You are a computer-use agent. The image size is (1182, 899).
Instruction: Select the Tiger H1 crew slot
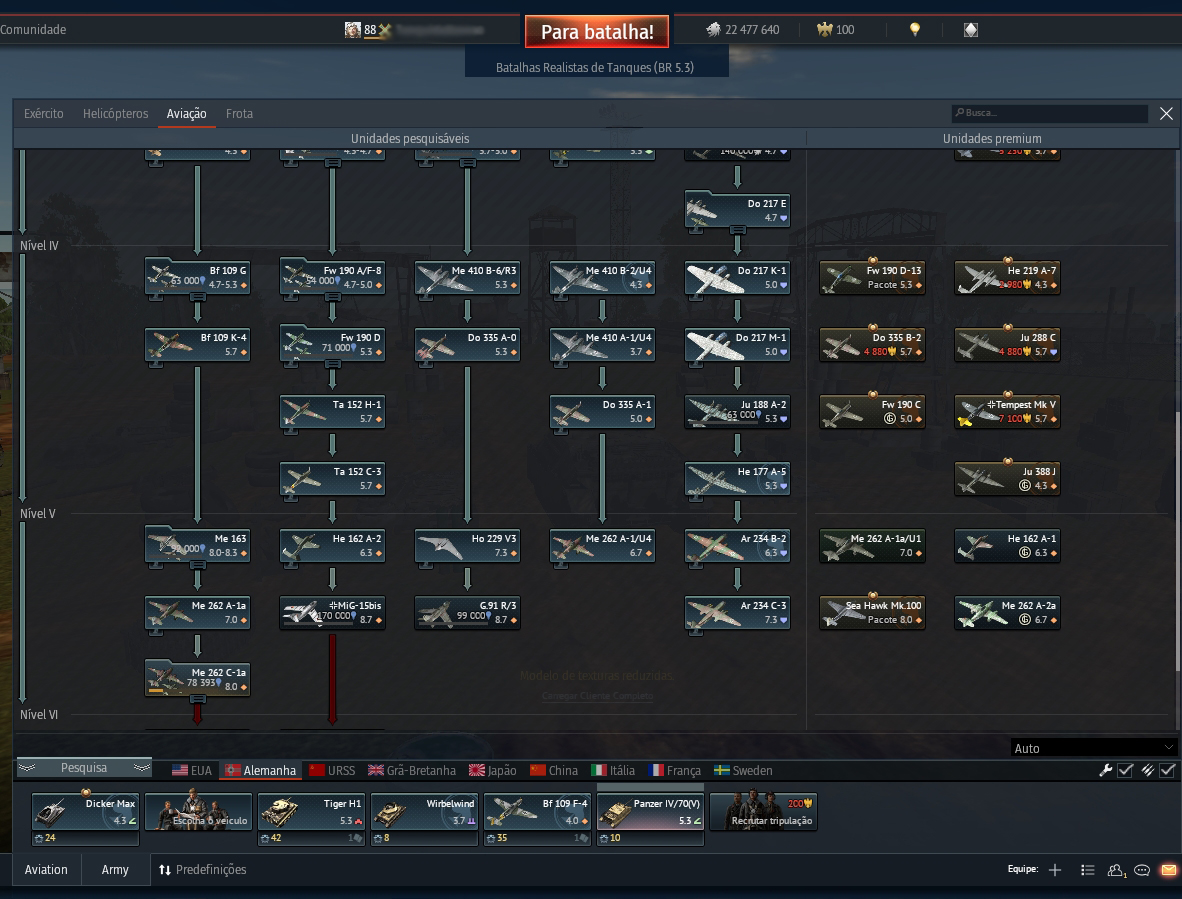tap(311, 819)
